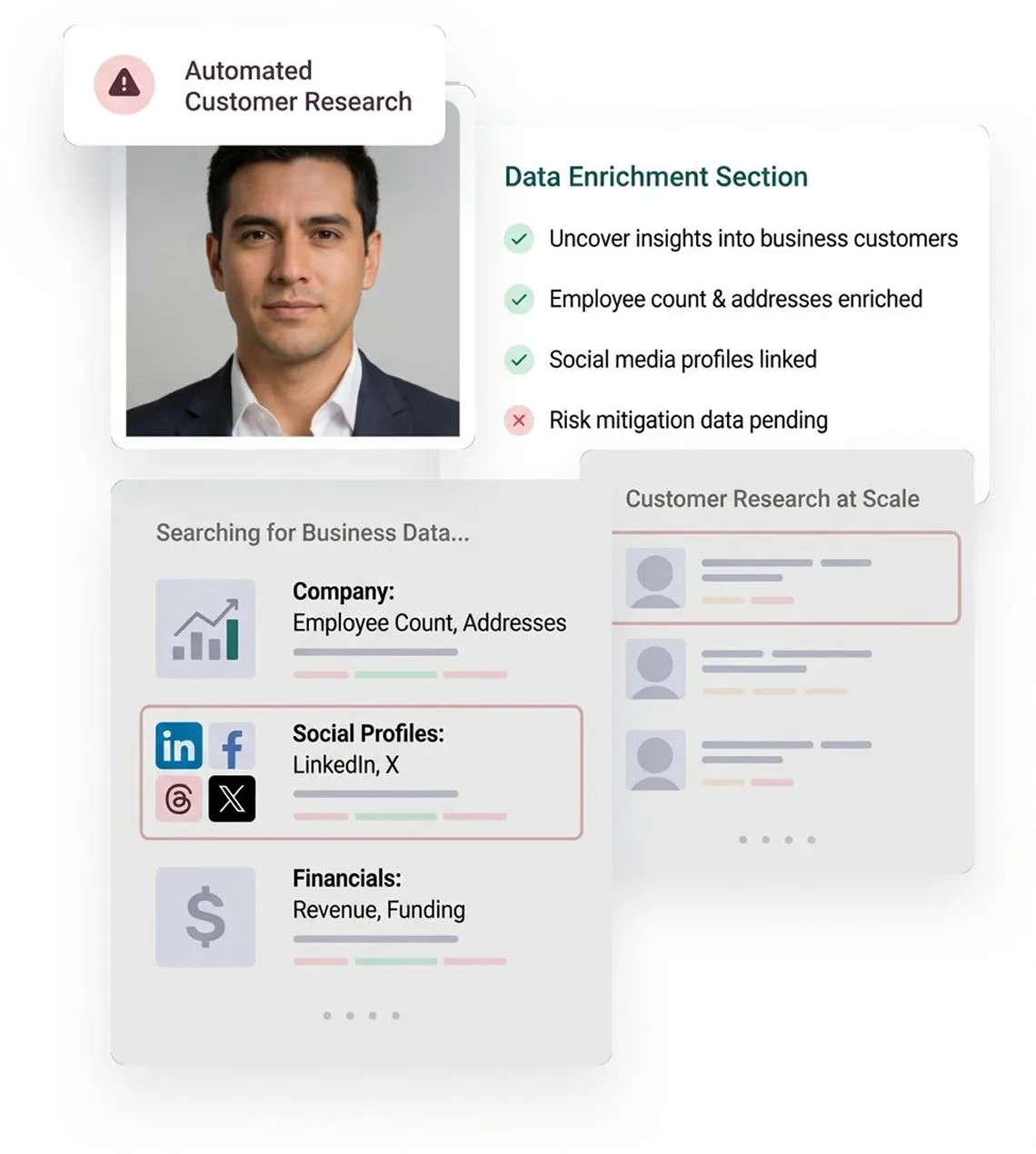Click the Data Enrichment Section heading
The image size is (1036, 1154).
[x=655, y=176]
